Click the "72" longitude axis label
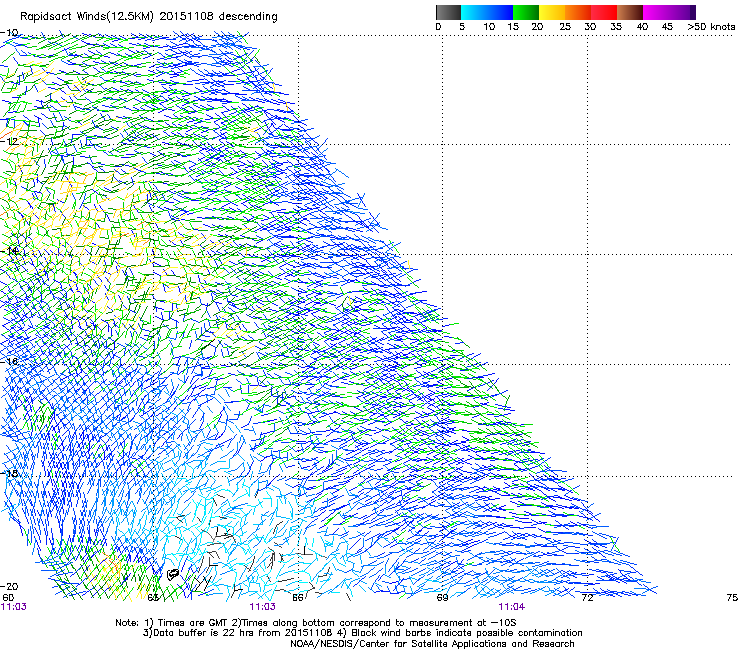Viewport: 740px width, 650px height. coord(587,598)
